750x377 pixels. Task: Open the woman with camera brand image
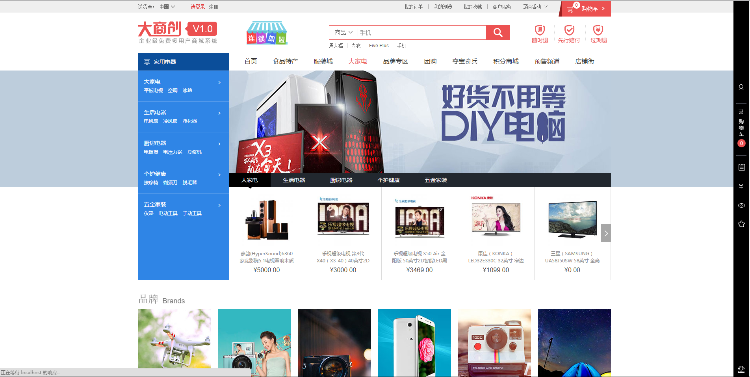254,343
